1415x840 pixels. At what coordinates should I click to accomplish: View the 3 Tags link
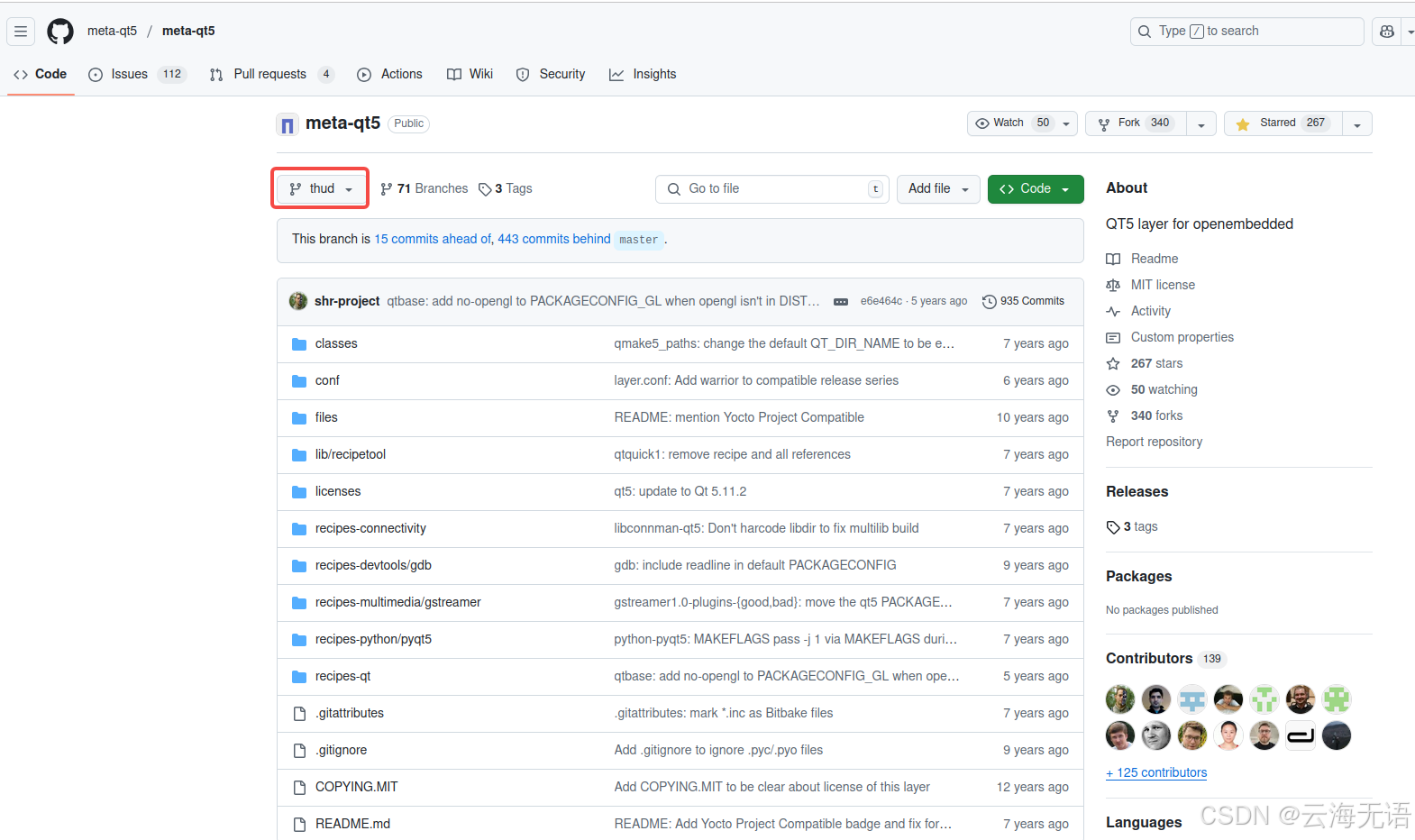pos(506,188)
